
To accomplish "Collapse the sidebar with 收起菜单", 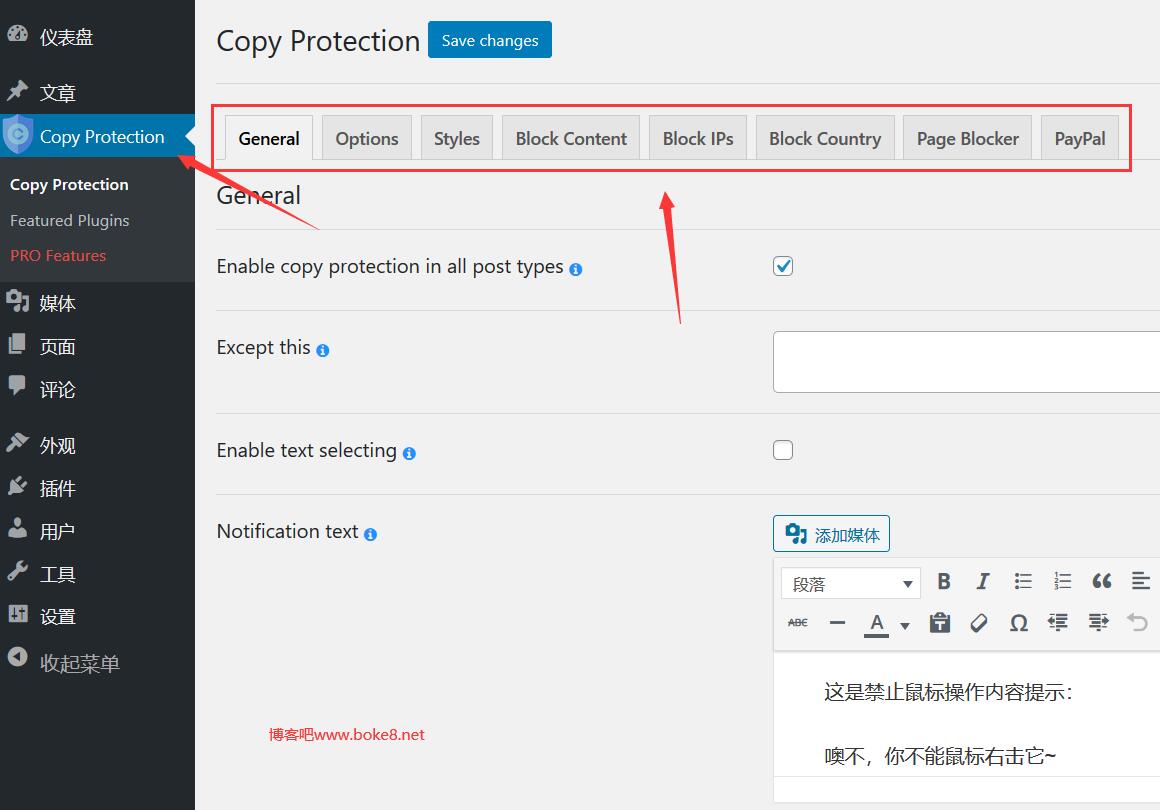I will (x=78, y=663).
